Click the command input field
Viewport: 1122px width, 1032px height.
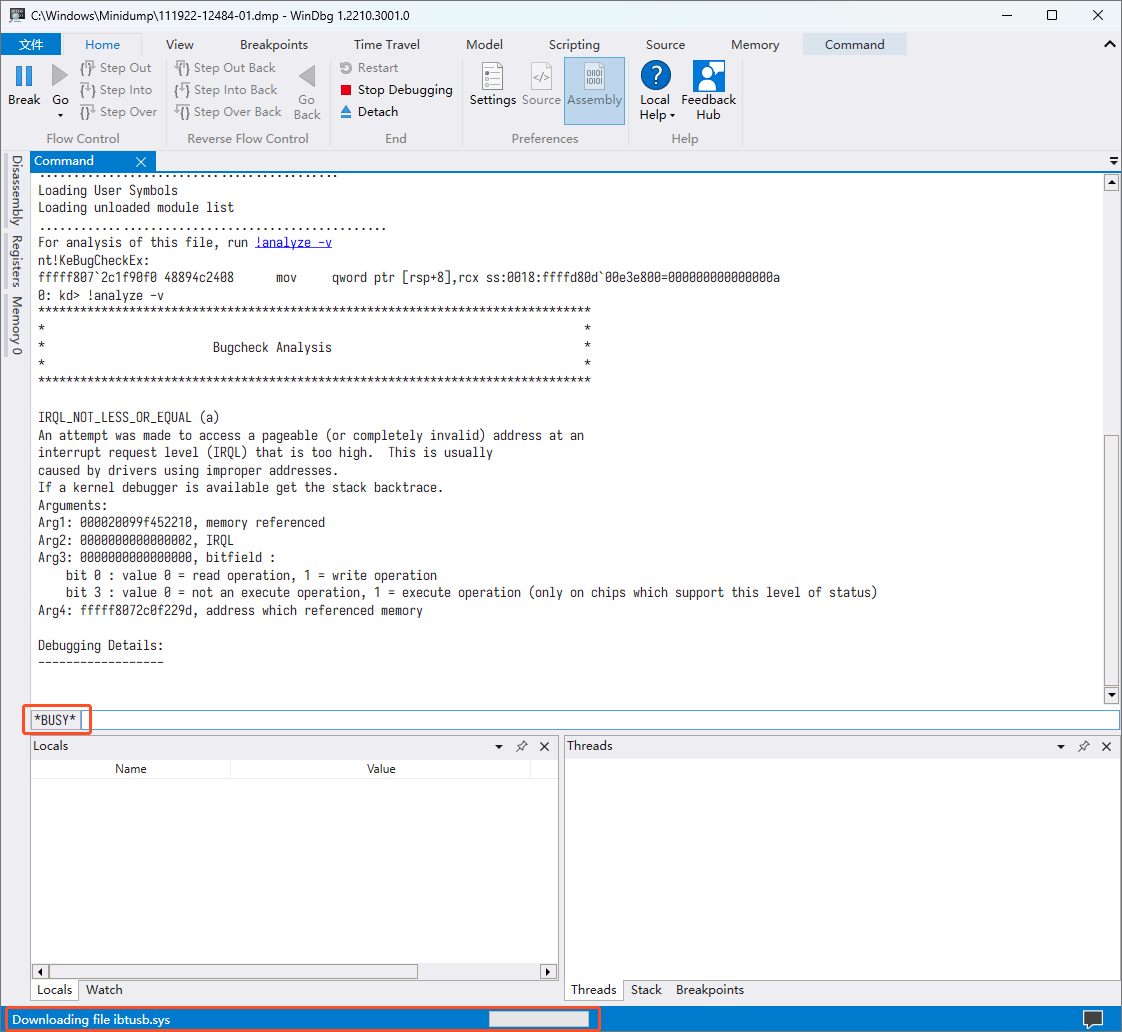(600, 720)
